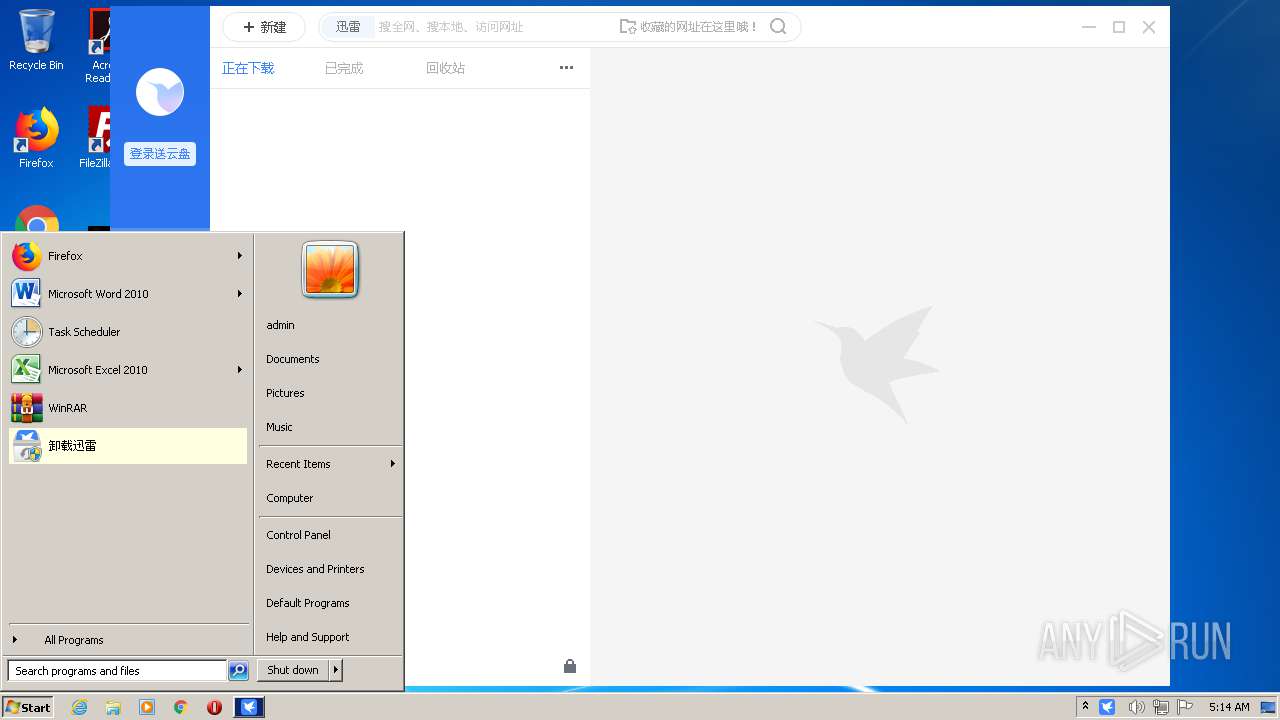The image size is (1280, 720).
Task: Click the Show desktop monitor tray icon
Action: click(1268, 707)
